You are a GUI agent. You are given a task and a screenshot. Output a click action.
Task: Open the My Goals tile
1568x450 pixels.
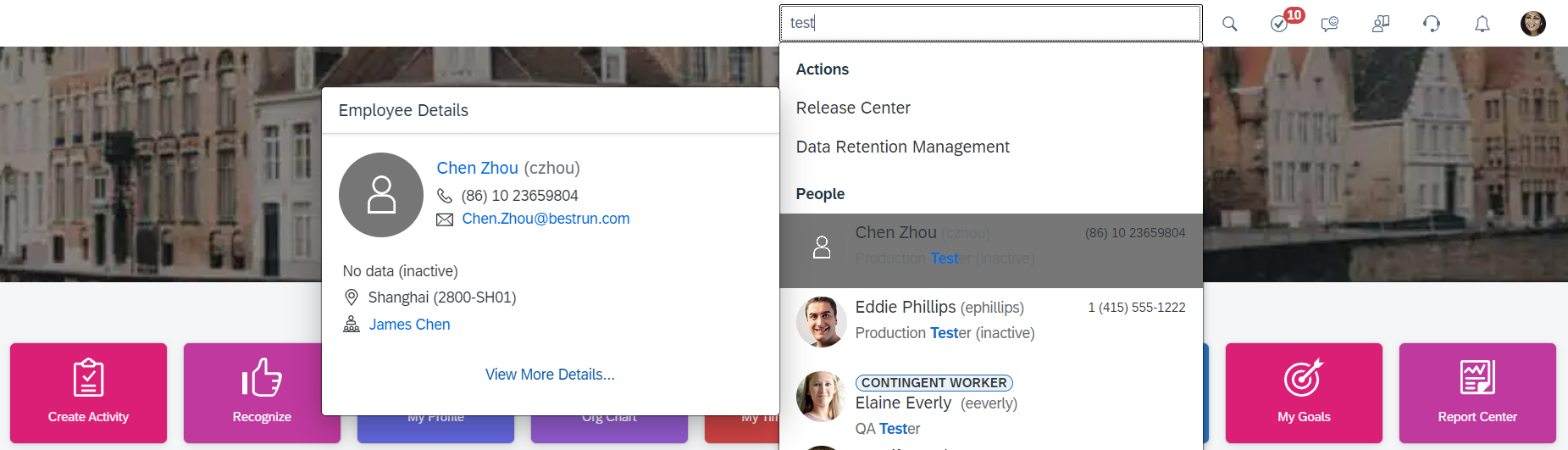point(1304,393)
